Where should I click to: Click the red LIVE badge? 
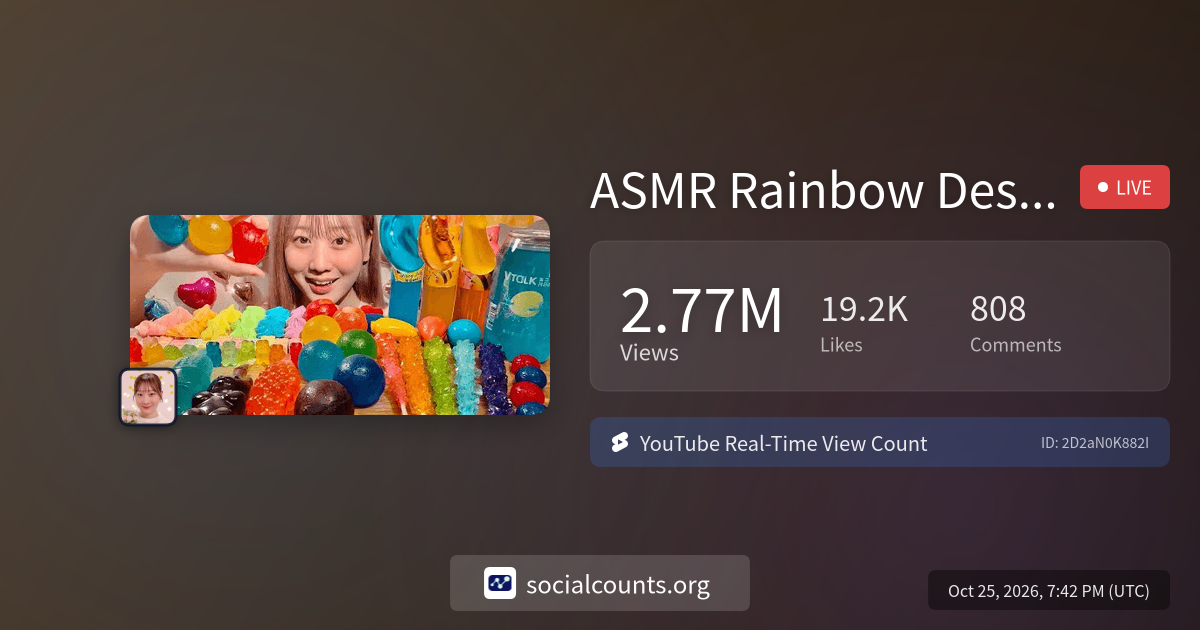1125,187
